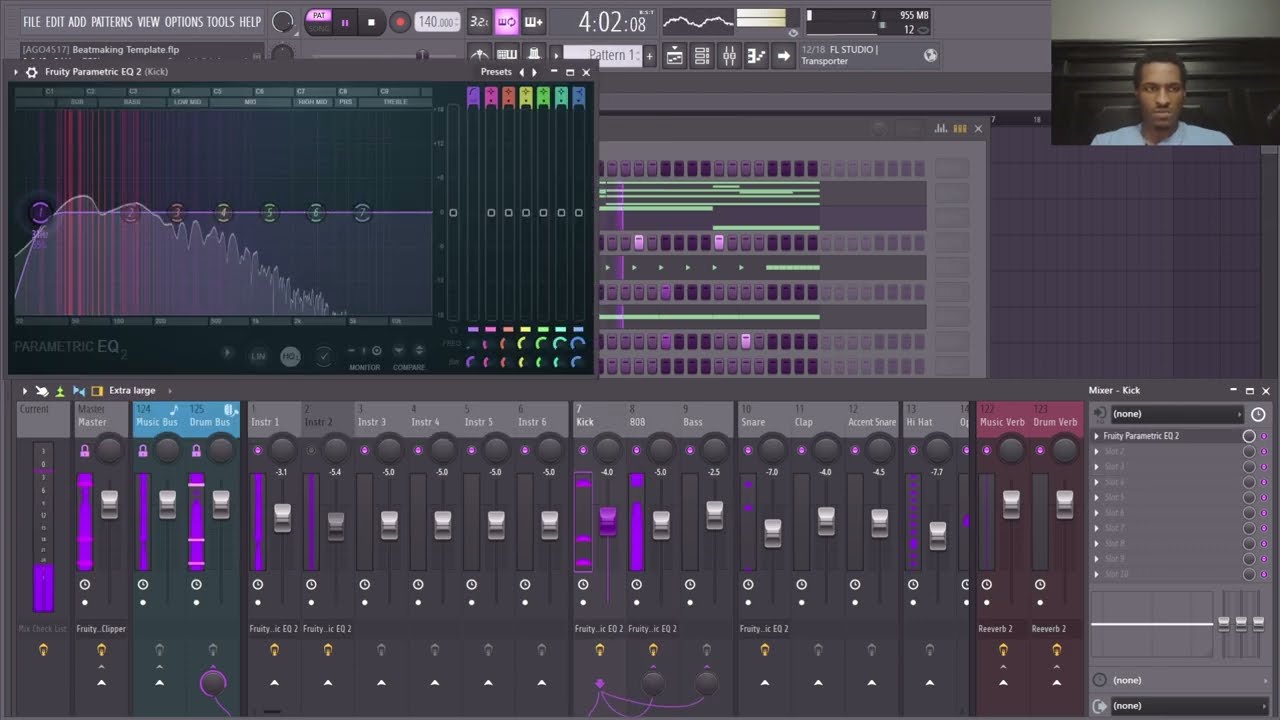
Task: Click the Master track latency clock icon
Action: [x=85, y=585]
